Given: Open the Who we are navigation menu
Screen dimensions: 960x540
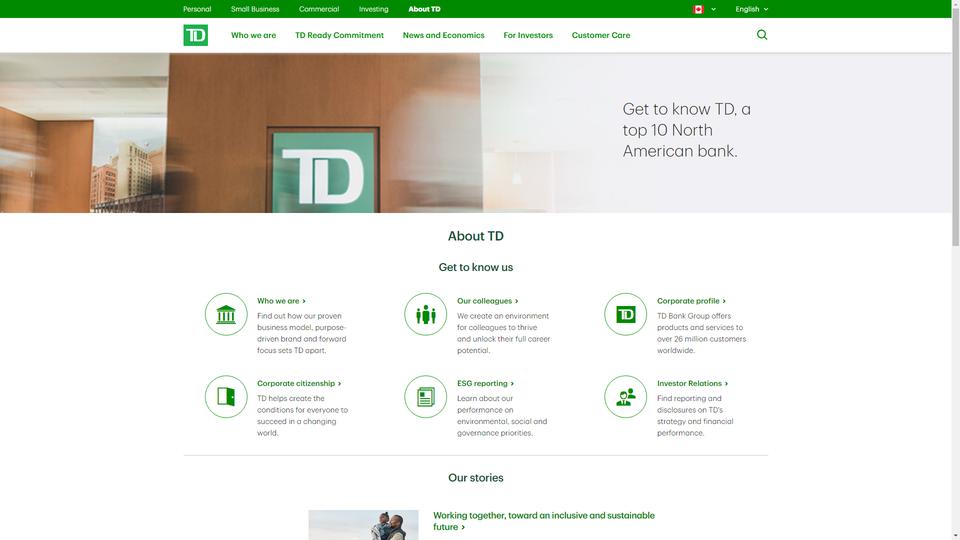Looking at the screenshot, I should tap(253, 36).
